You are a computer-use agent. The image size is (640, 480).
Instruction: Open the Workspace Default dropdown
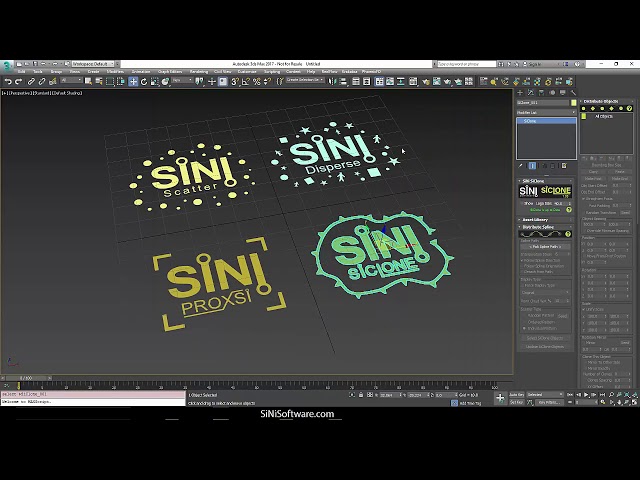(95, 64)
